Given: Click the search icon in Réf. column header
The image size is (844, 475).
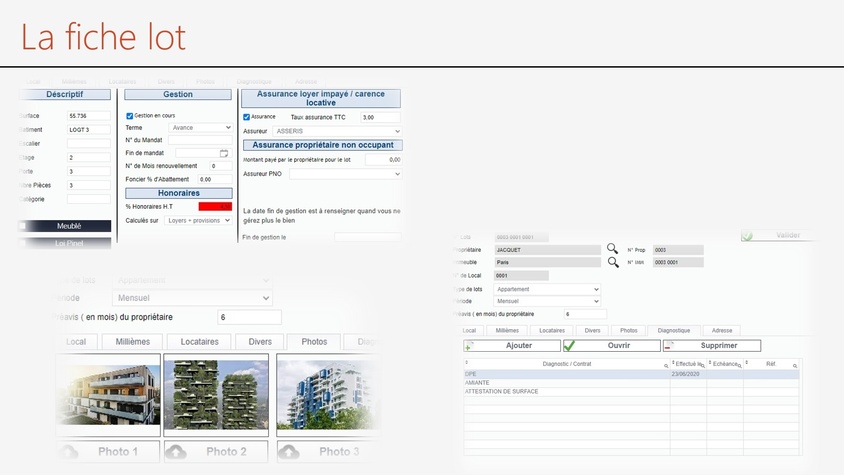Looking at the screenshot, I should click(795, 366).
